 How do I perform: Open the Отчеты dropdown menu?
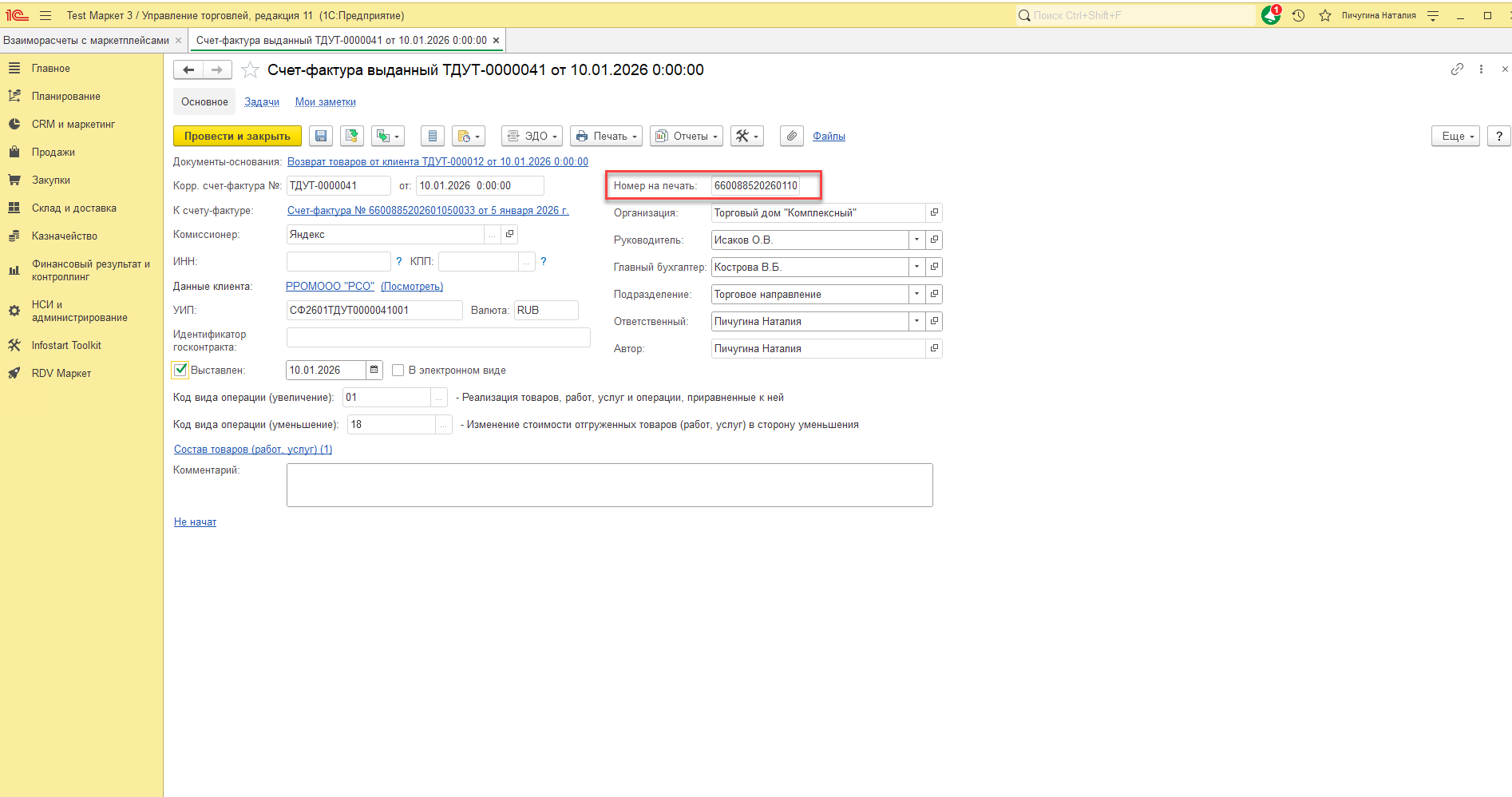point(687,137)
